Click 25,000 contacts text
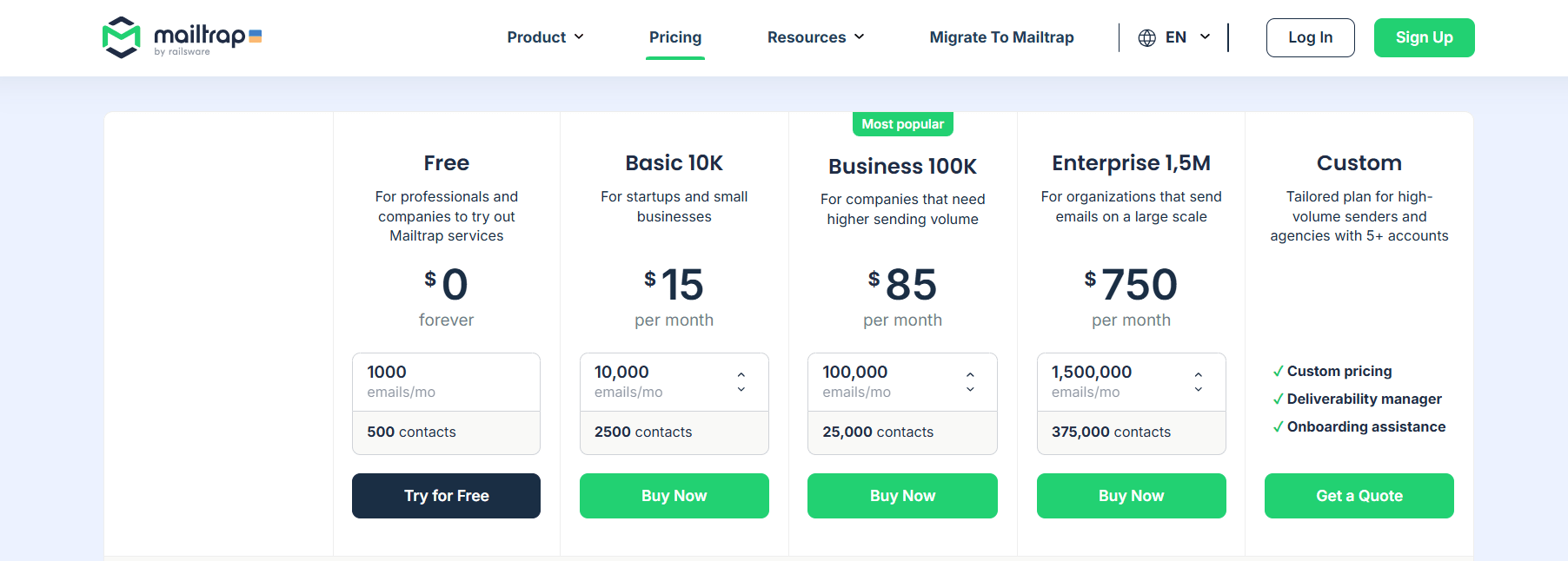 coord(878,432)
